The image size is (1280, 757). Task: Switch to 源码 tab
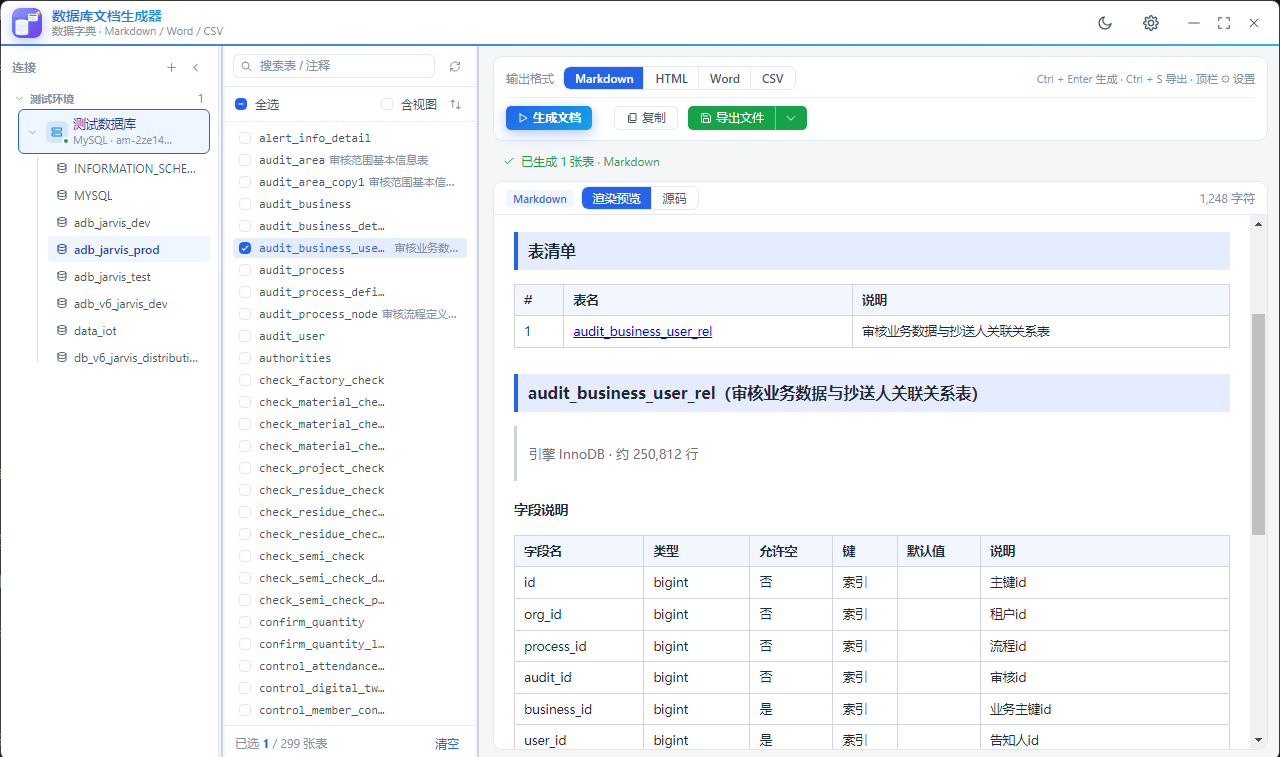pos(675,199)
